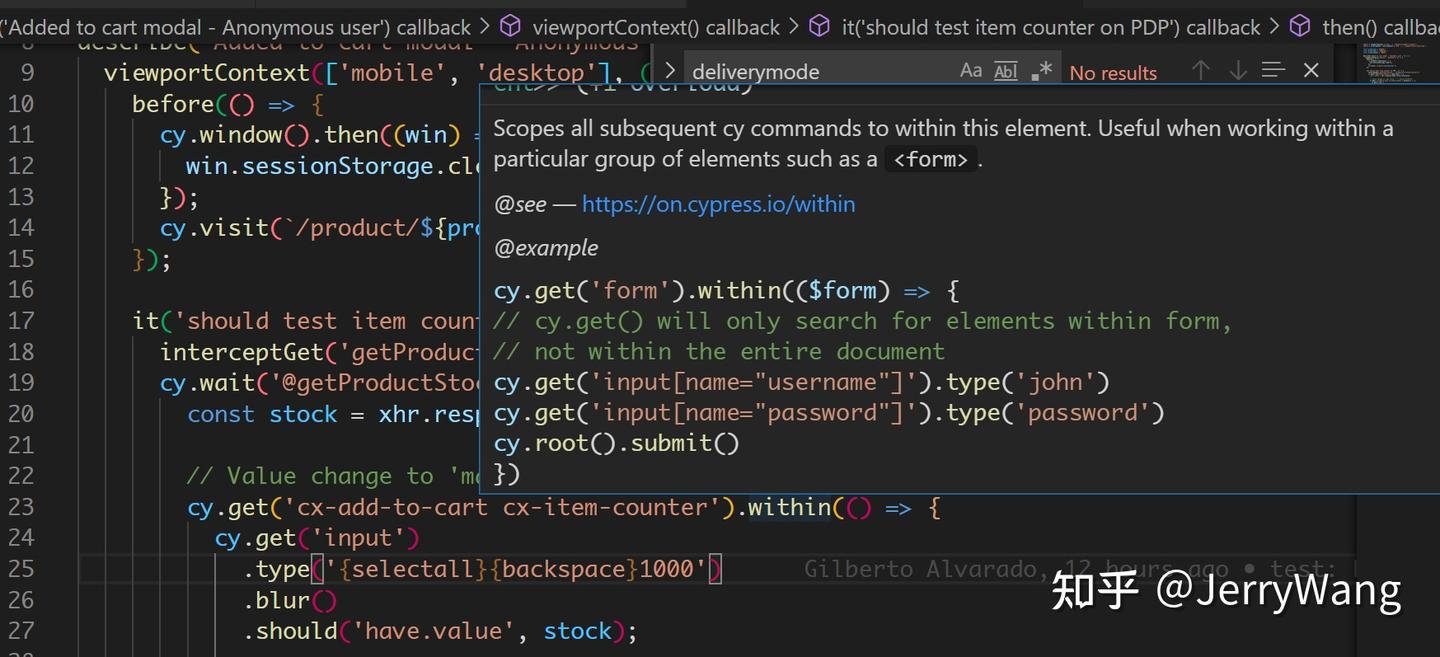Open the on.cypress.io/within documentation link
Viewport: 1440px width, 657px height.
coord(718,204)
